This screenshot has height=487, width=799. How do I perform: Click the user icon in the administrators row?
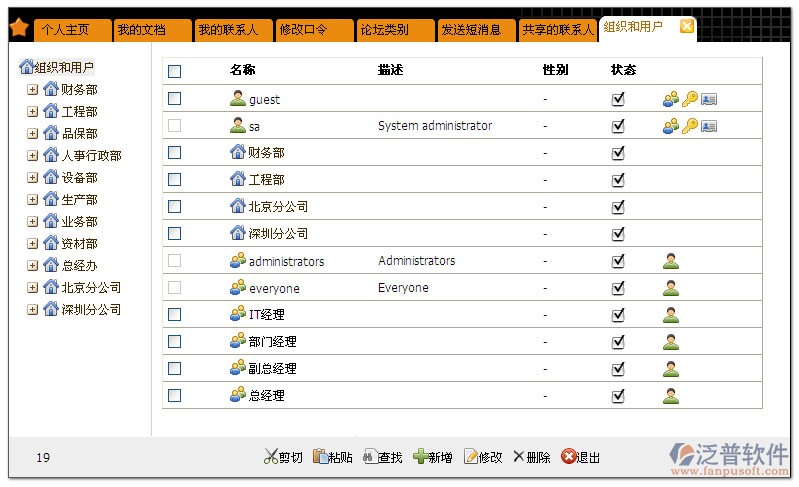(x=671, y=261)
